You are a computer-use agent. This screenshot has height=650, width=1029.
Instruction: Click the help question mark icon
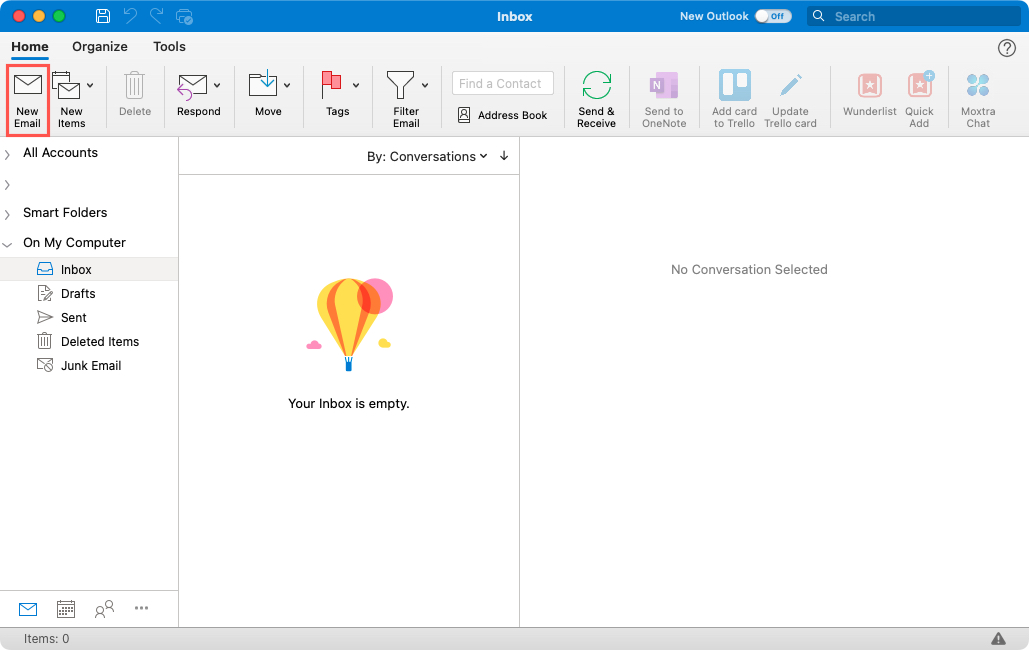click(1006, 47)
